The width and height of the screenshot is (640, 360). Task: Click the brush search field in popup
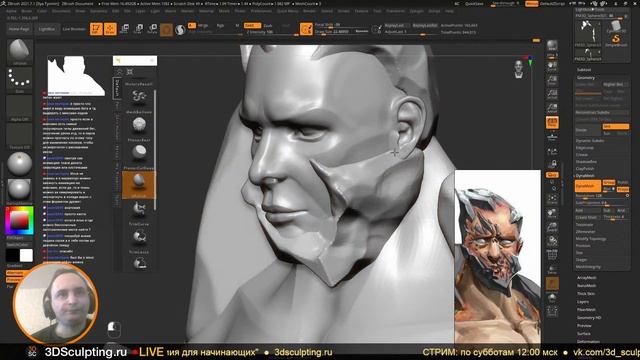tap(135, 60)
